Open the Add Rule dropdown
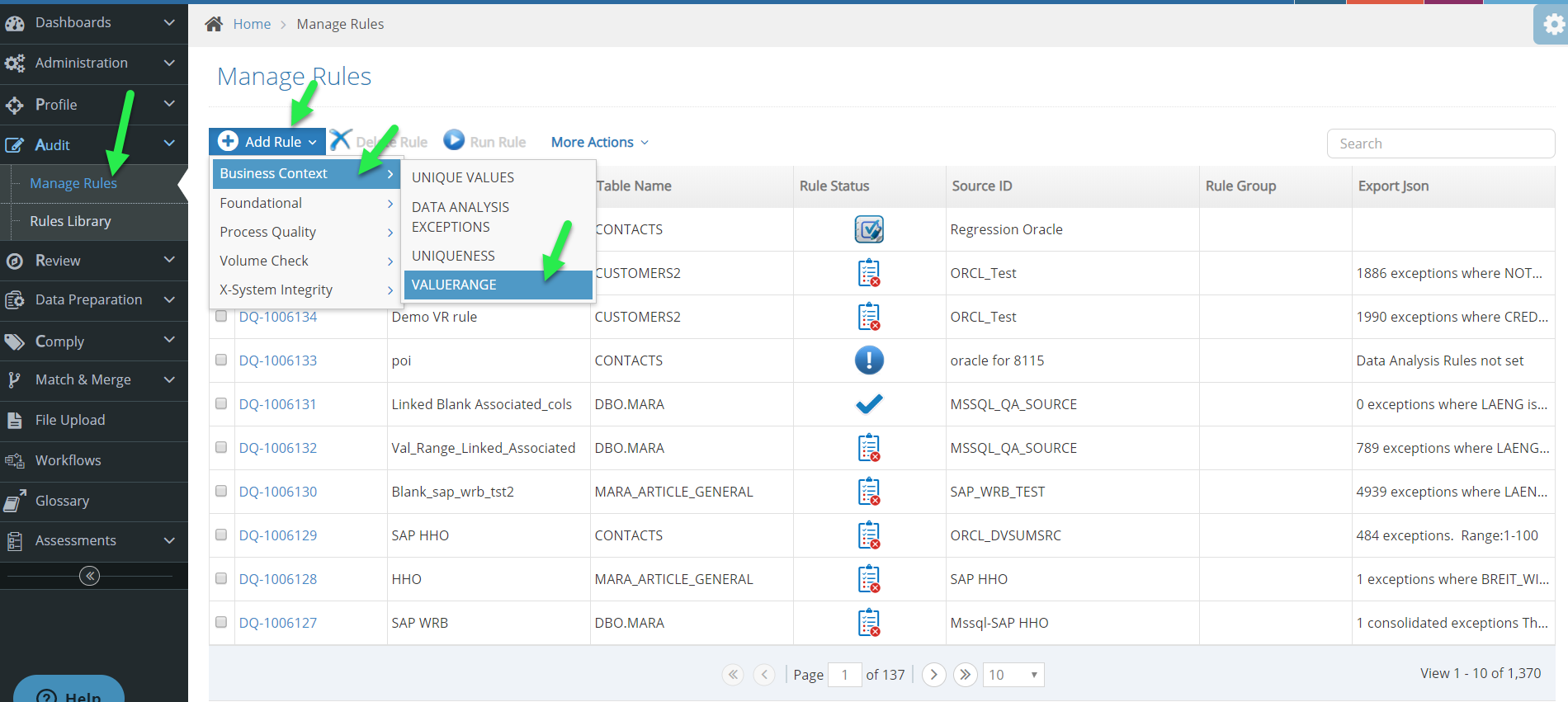 coord(267,141)
